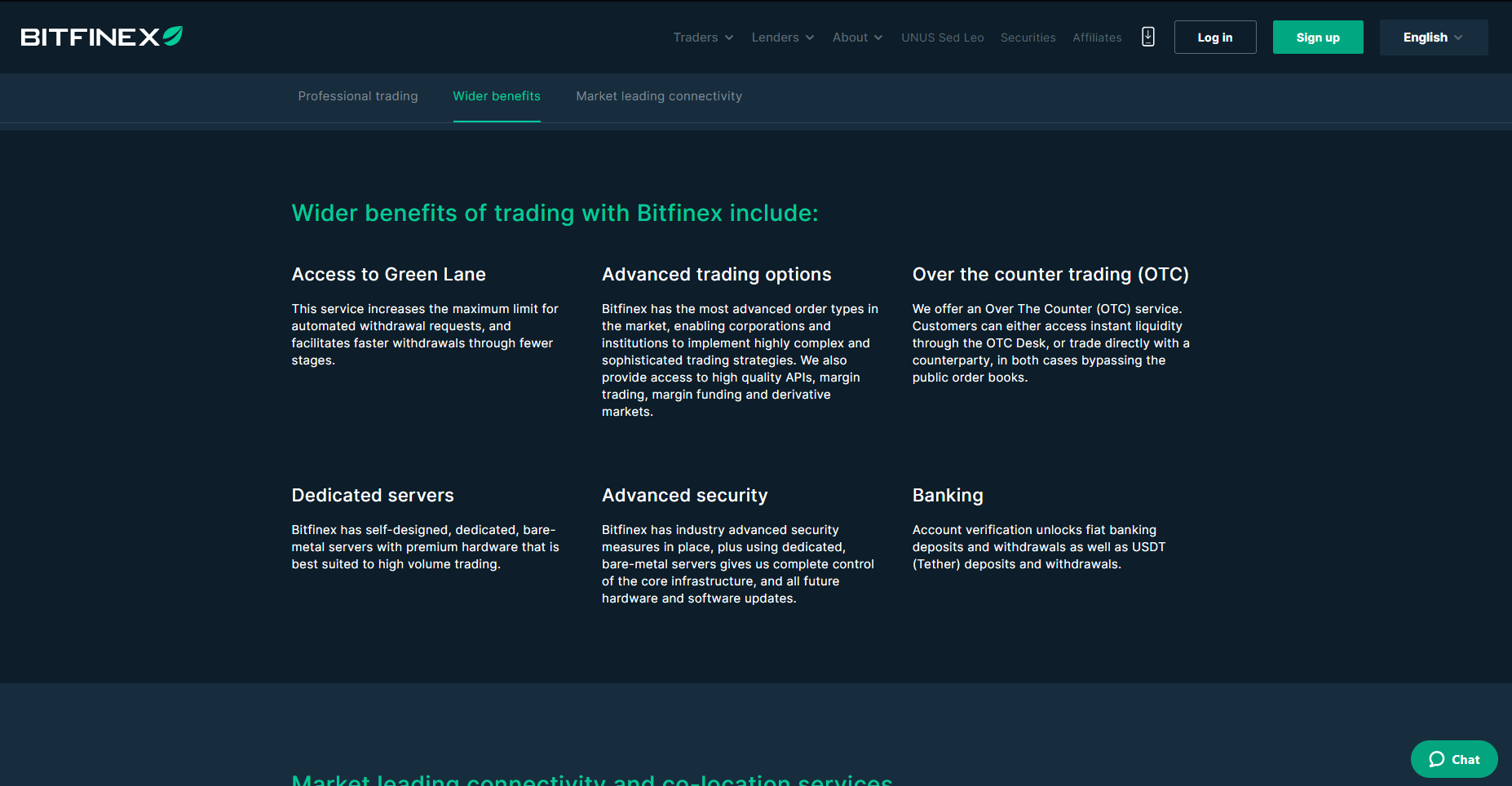Select the Wider benefits tab

pyautogui.click(x=496, y=96)
